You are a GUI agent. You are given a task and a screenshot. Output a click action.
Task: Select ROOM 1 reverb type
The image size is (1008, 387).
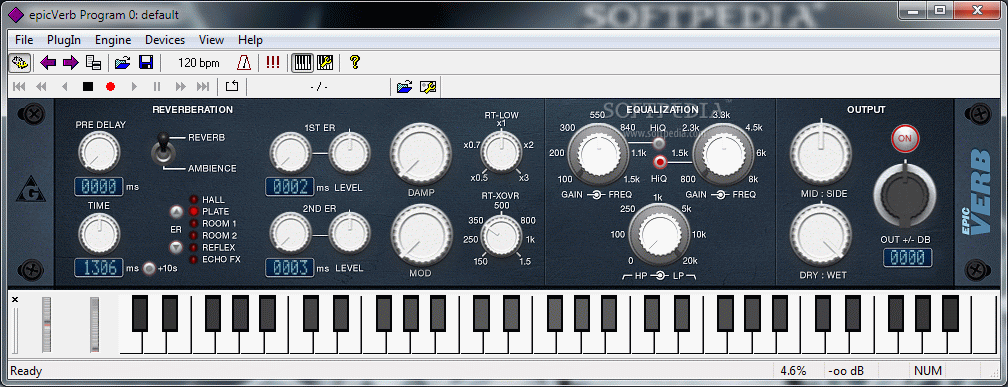tap(194, 224)
